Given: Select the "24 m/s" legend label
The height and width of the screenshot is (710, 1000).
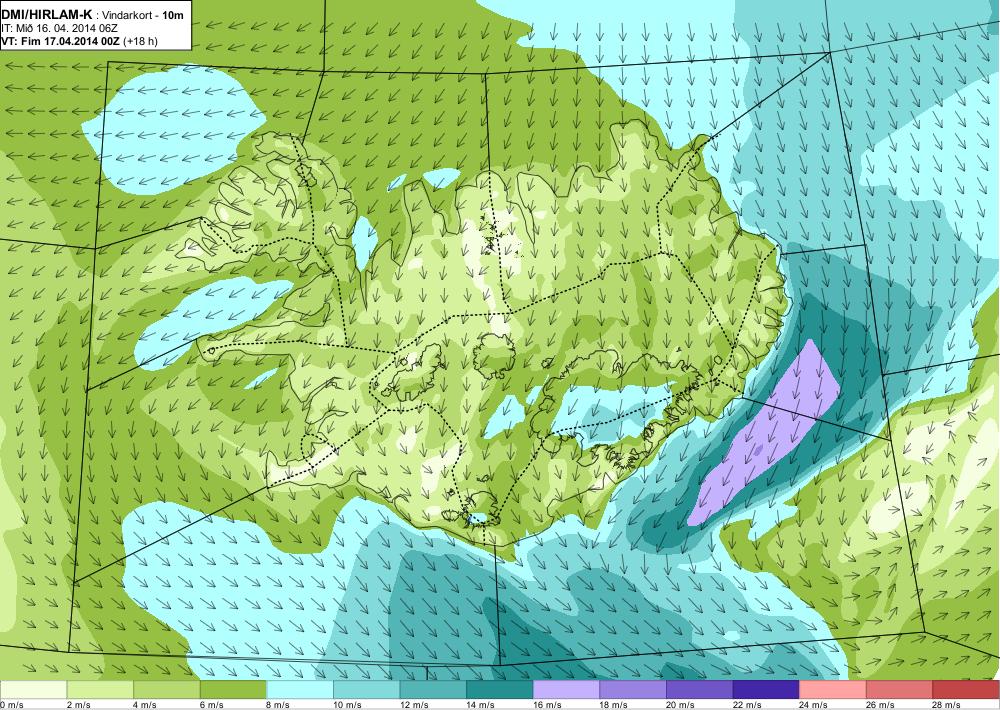Looking at the screenshot, I should point(814,704).
